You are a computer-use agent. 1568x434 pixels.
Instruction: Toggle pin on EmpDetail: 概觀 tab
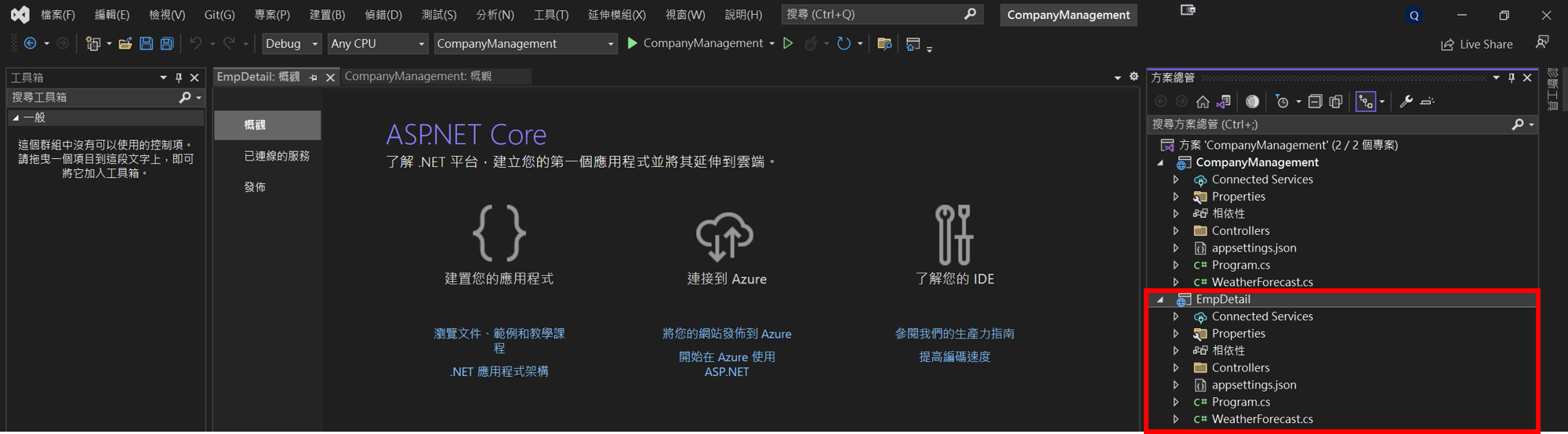coord(314,78)
